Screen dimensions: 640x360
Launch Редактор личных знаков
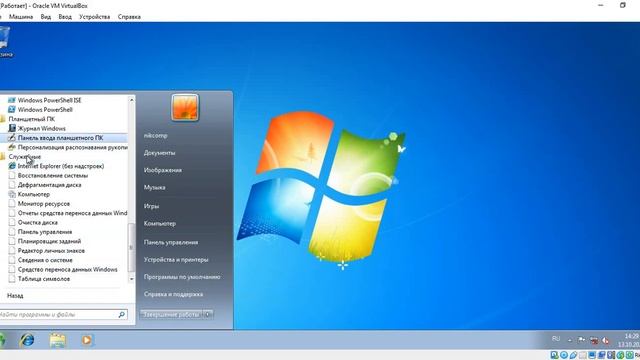47,250
